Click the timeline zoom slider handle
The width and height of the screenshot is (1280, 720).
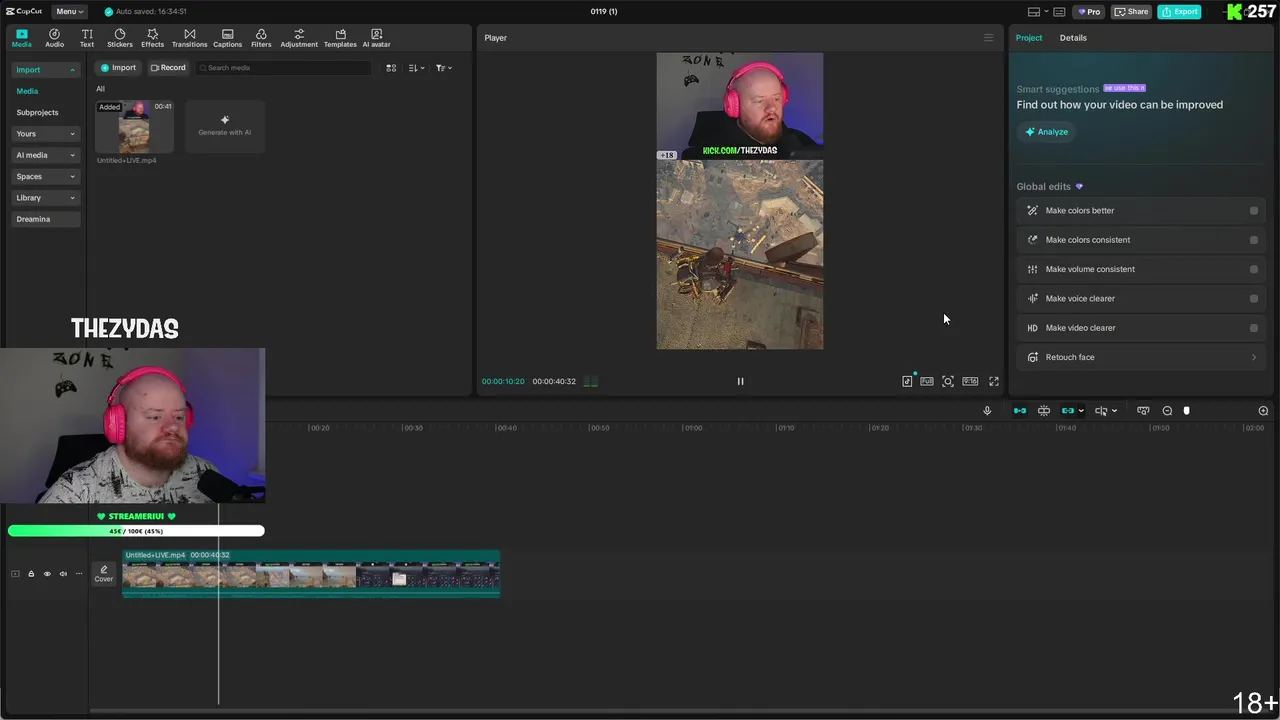(1187, 411)
